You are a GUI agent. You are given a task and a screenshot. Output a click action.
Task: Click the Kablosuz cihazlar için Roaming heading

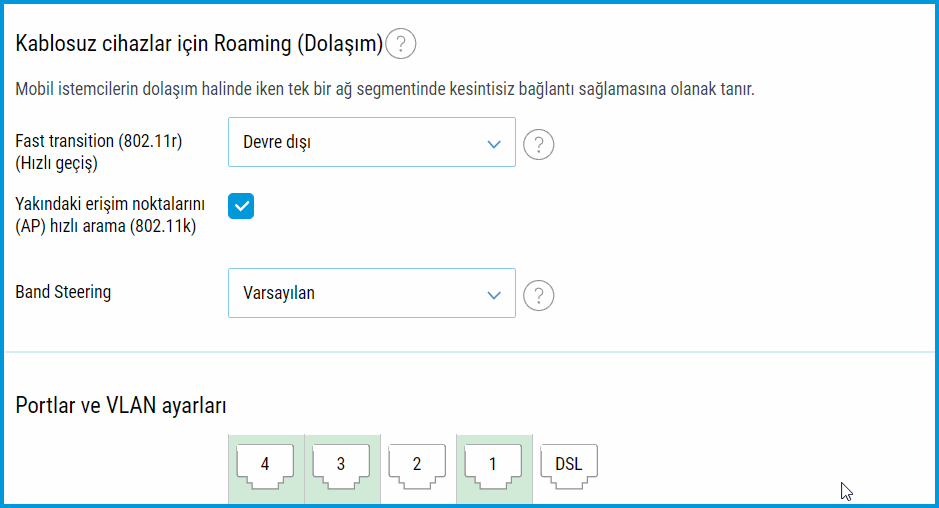[x=199, y=44]
